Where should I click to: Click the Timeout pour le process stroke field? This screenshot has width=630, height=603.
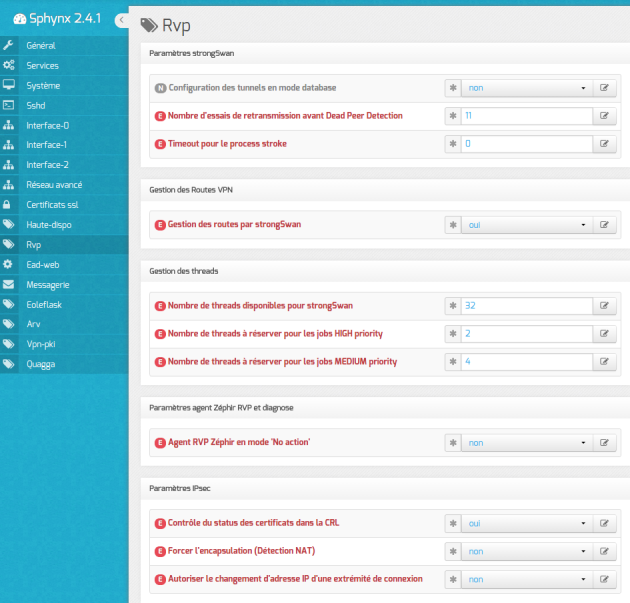pyautogui.click(x=527, y=144)
